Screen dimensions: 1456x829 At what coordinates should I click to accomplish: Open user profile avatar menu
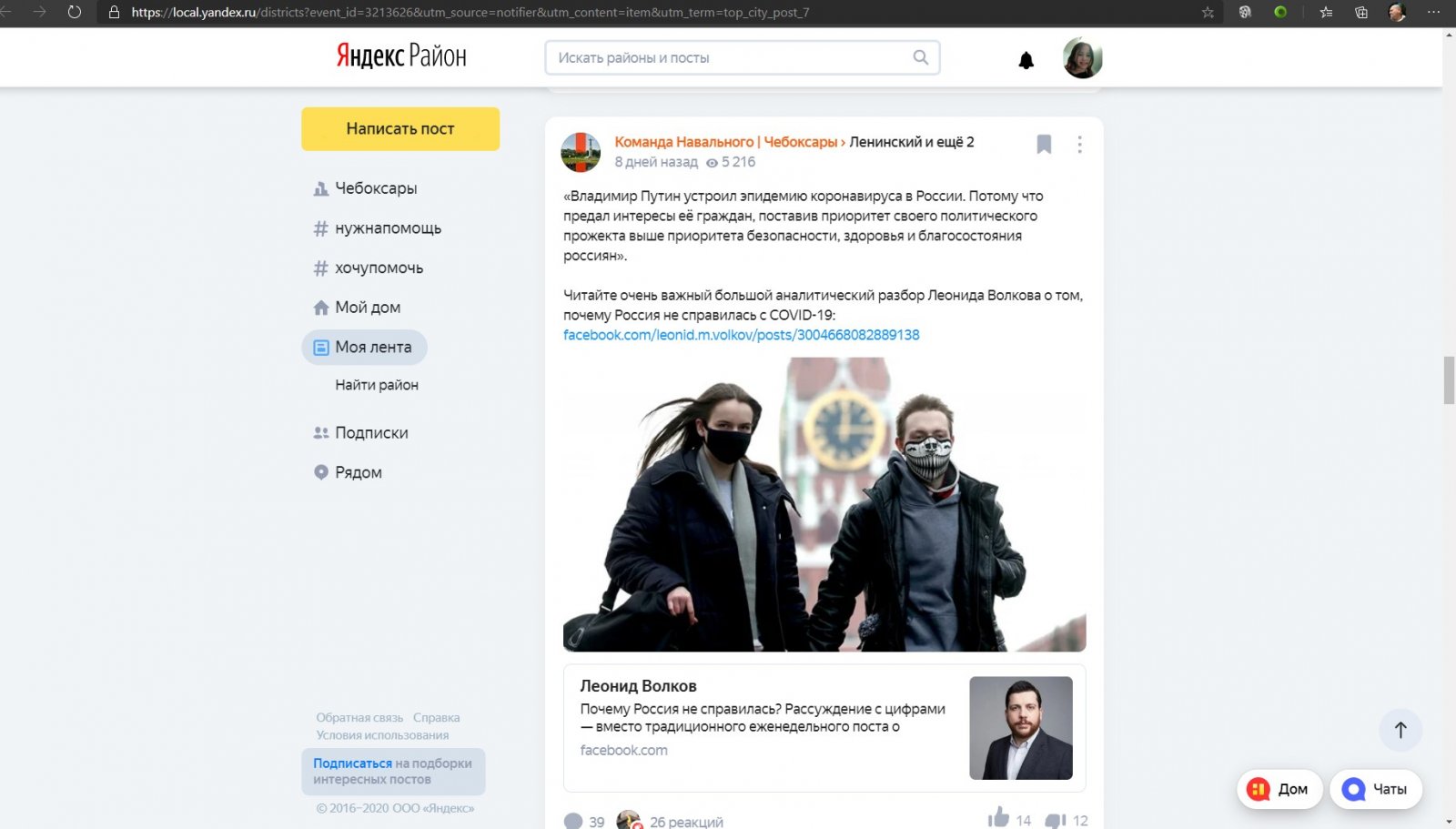(1082, 58)
